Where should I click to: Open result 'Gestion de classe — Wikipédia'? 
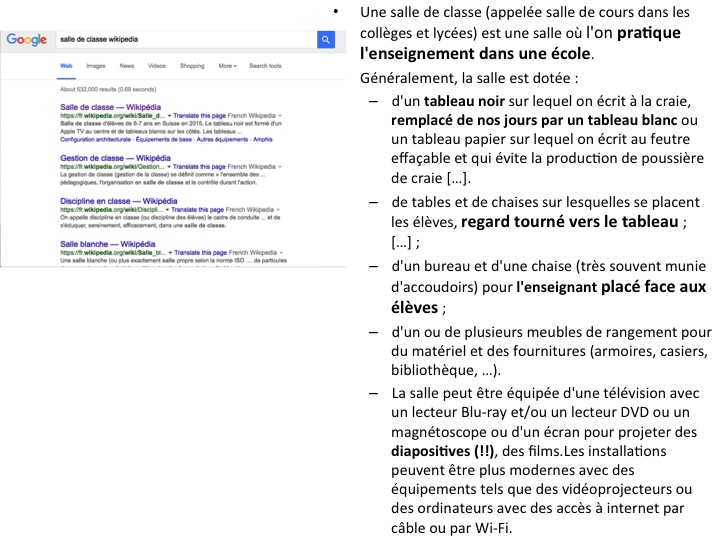click(115, 158)
